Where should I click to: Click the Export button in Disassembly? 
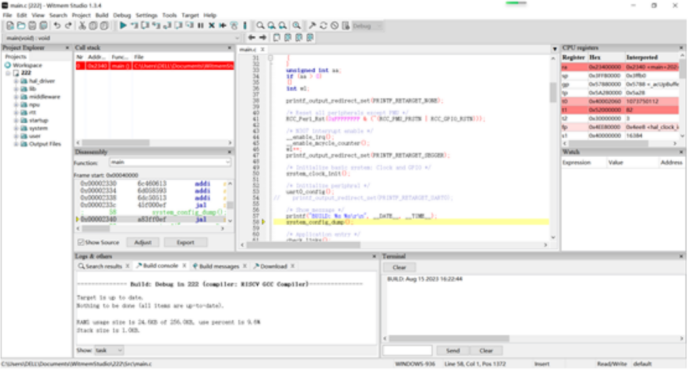[185, 242]
